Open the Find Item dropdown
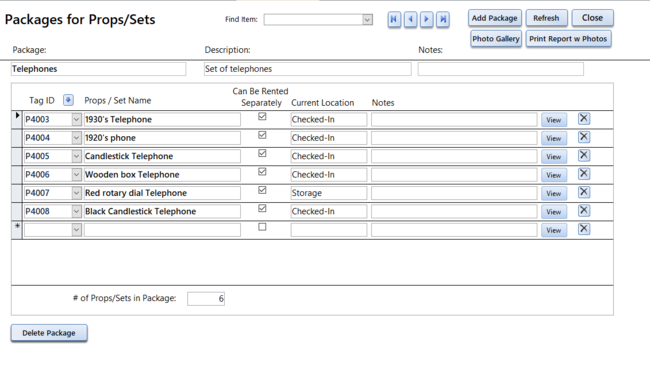This screenshot has width=650, height=366. [367, 19]
